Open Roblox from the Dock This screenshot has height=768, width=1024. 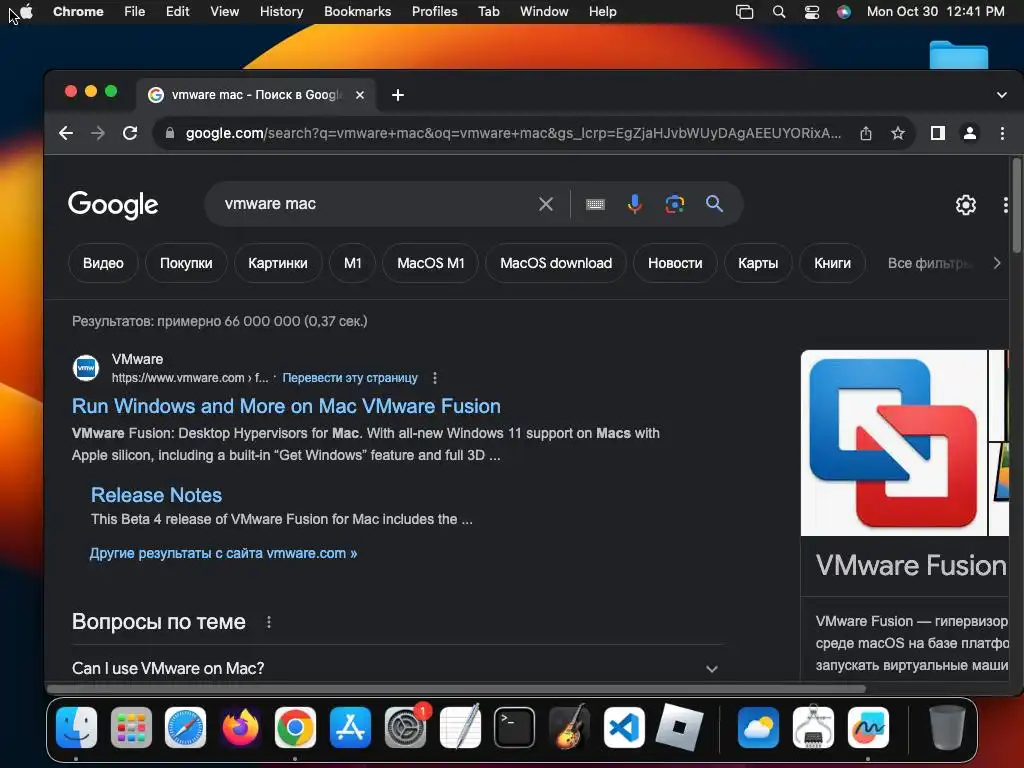[x=679, y=728]
